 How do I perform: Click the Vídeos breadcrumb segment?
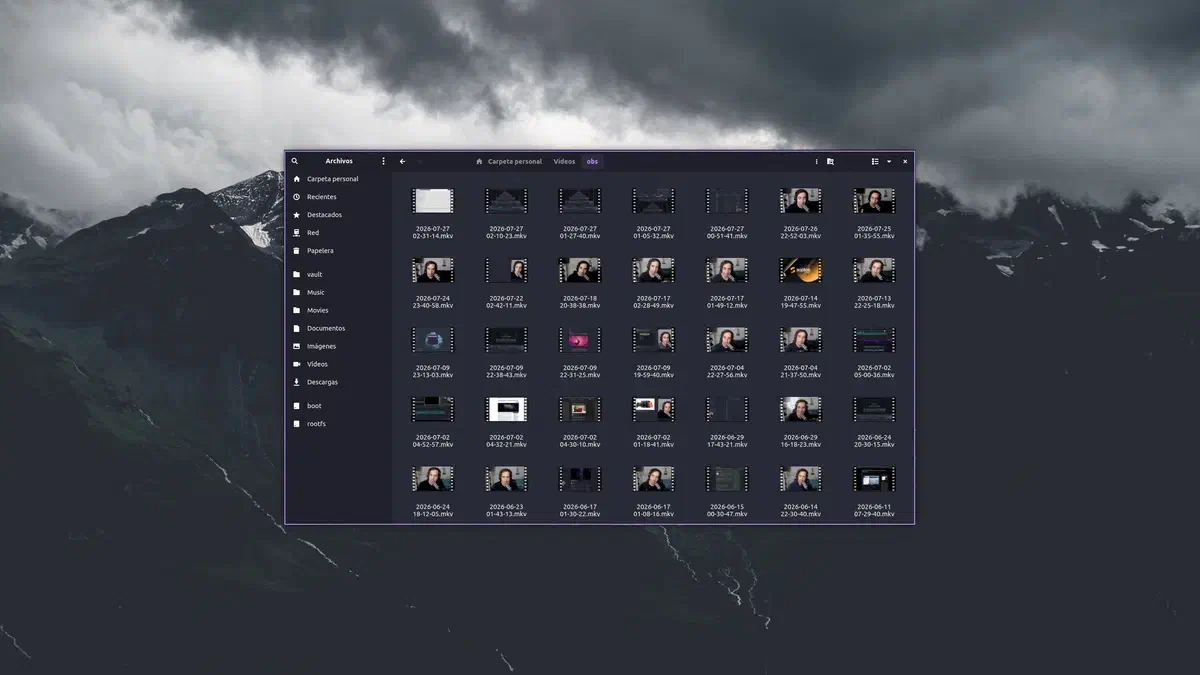(x=564, y=161)
